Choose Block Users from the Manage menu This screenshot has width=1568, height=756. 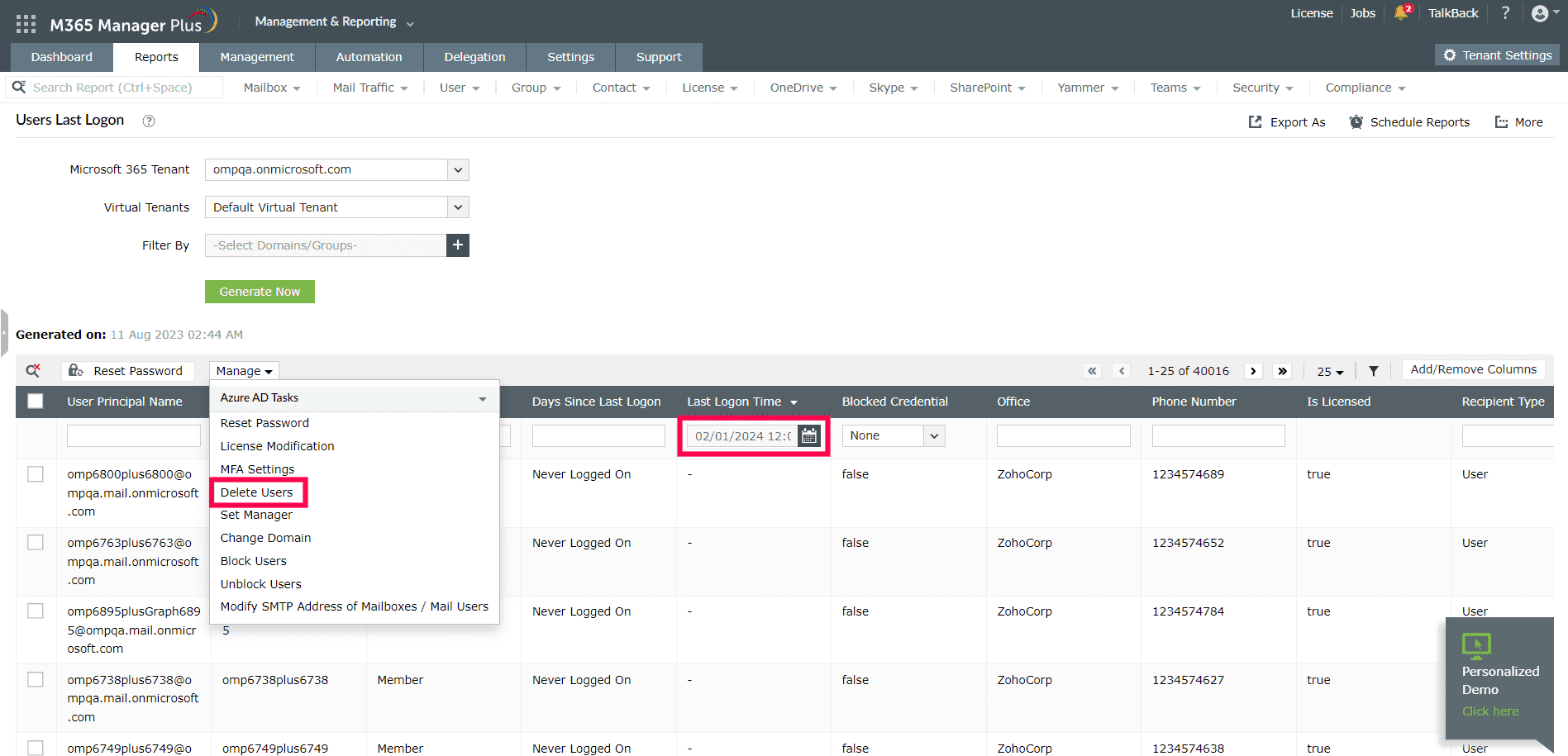coord(254,561)
